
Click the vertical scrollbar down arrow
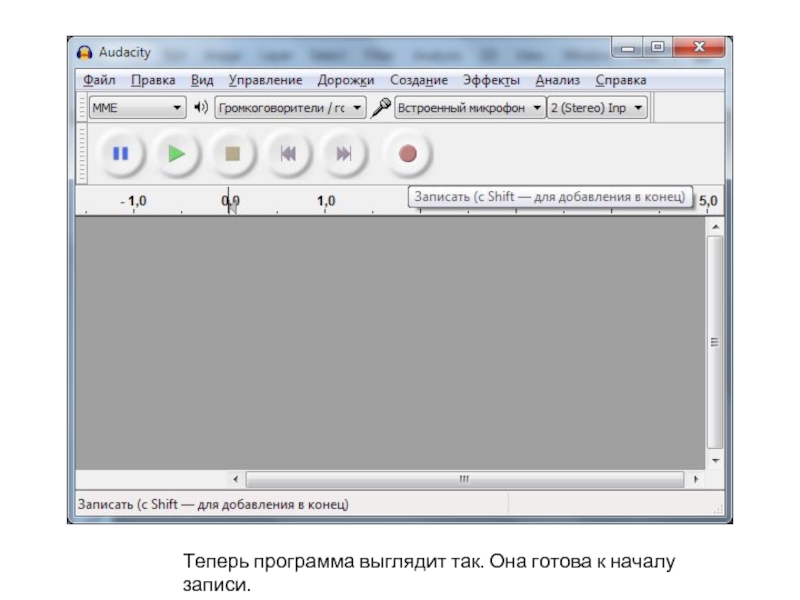(715, 460)
